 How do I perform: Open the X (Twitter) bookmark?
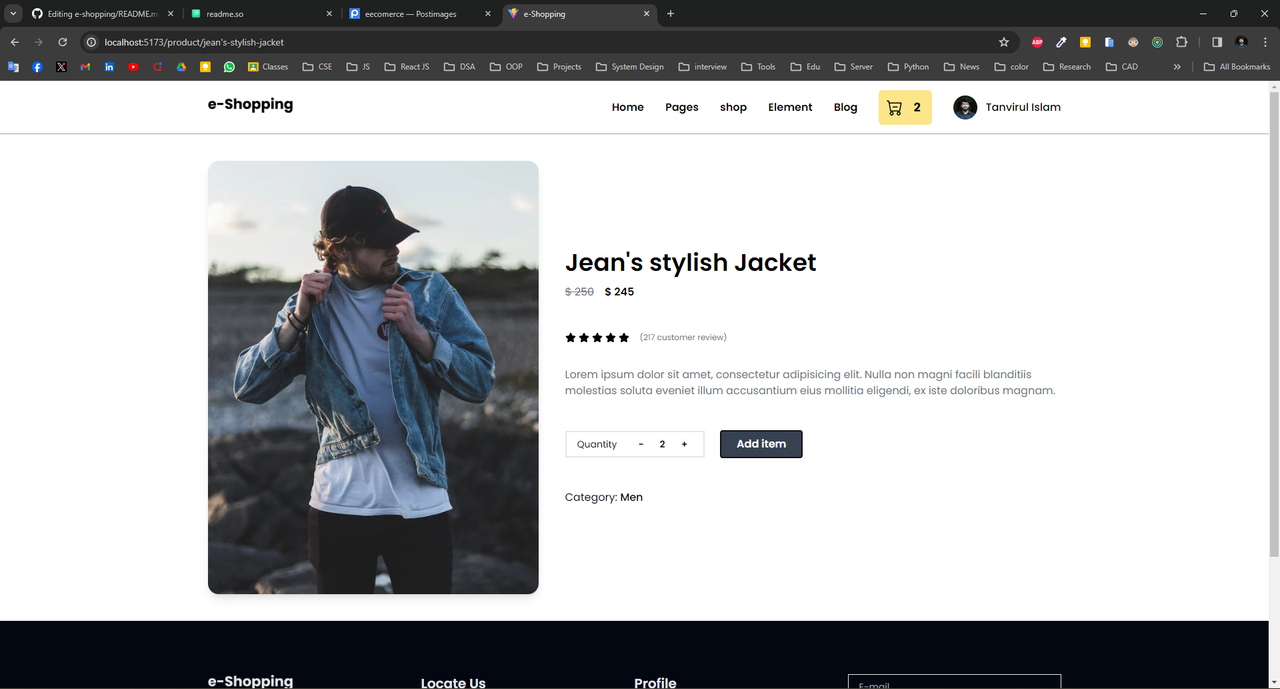(x=61, y=67)
